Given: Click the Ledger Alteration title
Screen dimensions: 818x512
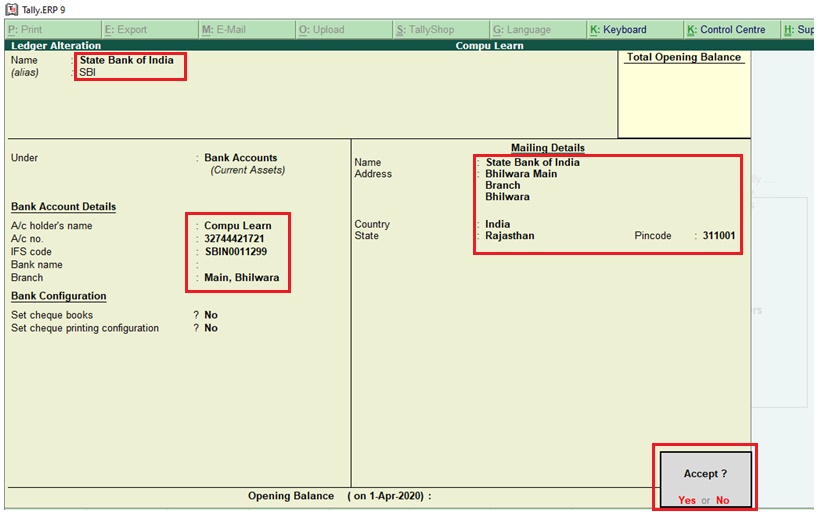Looking at the screenshot, I should [x=56, y=45].
